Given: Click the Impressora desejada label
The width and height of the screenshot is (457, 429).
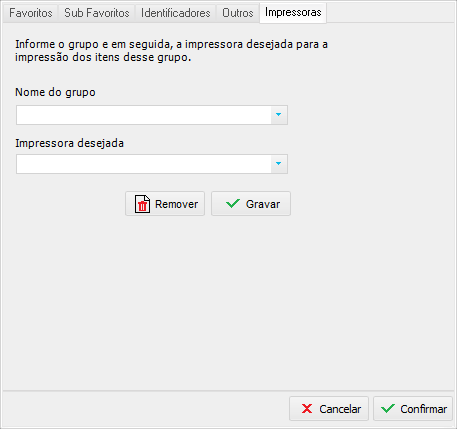Looking at the screenshot, I should [x=69, y=143].
